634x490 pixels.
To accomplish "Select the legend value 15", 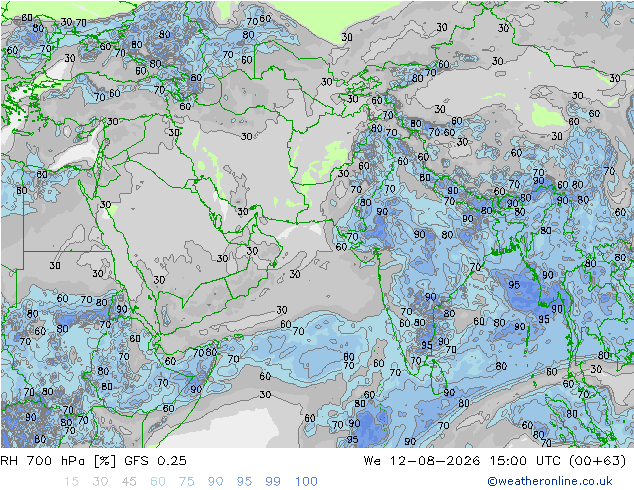I will 71,482.
